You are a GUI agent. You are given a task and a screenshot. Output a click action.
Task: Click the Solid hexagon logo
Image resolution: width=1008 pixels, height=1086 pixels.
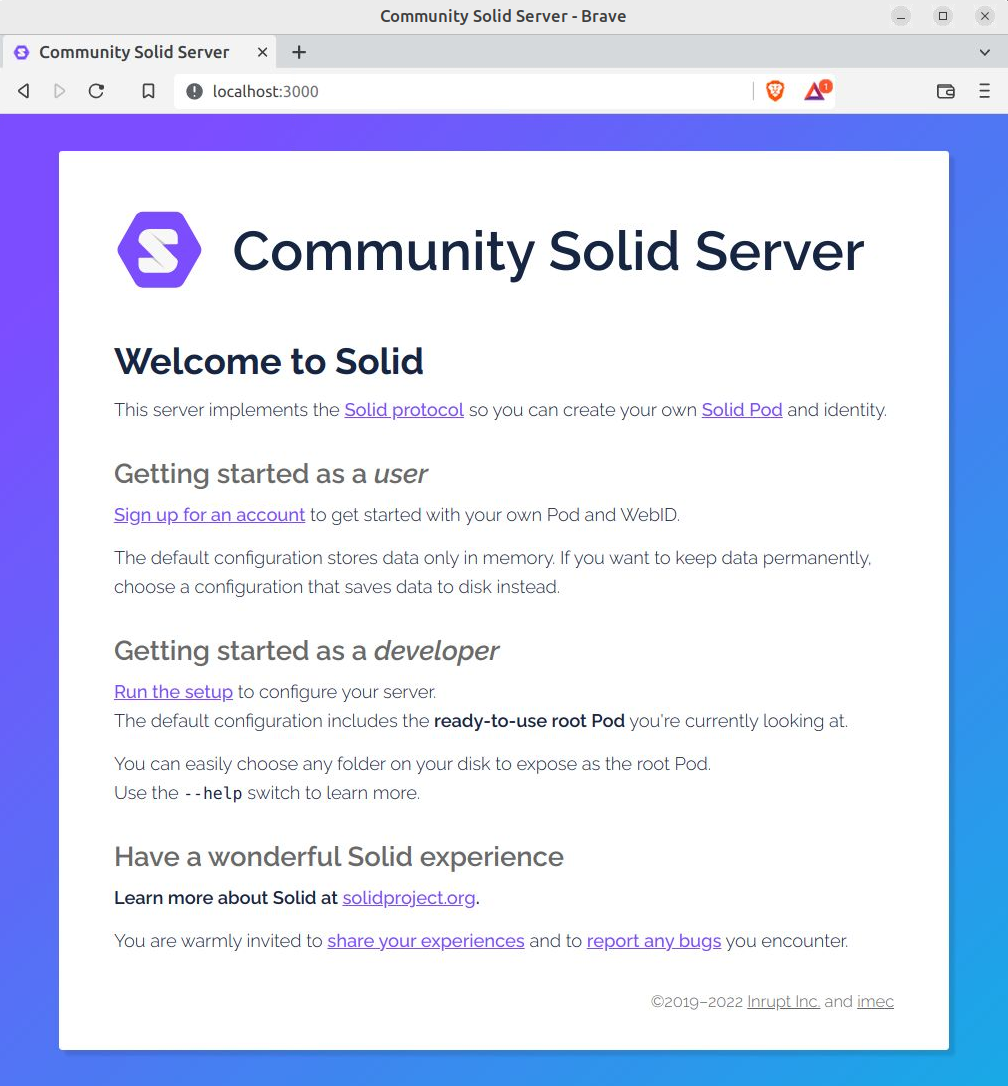pos(159,250)
